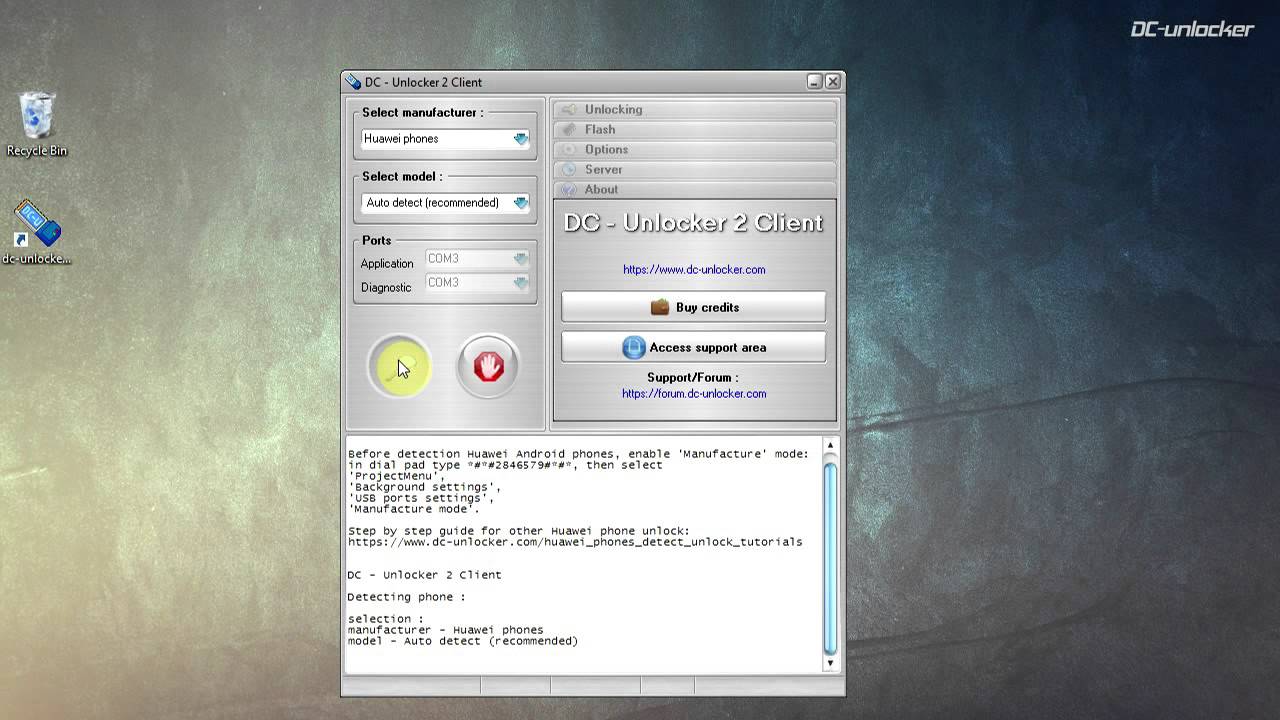Click the 'Manufacture mode'. log line
This screenshot has width=1280, height=720.
click(x=414, y=509)
